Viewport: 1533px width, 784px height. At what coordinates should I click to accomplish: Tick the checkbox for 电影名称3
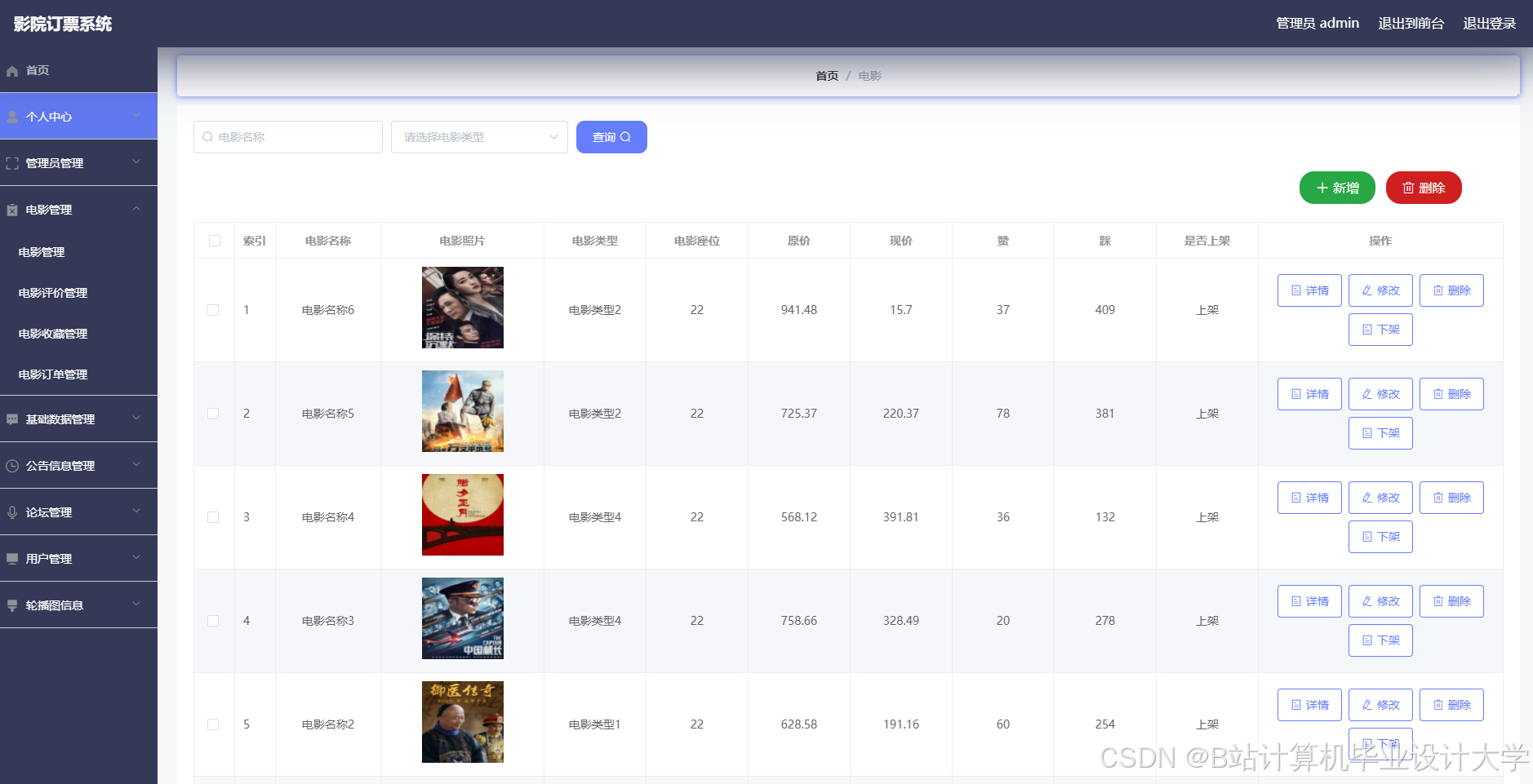click(x=213, y=621)
